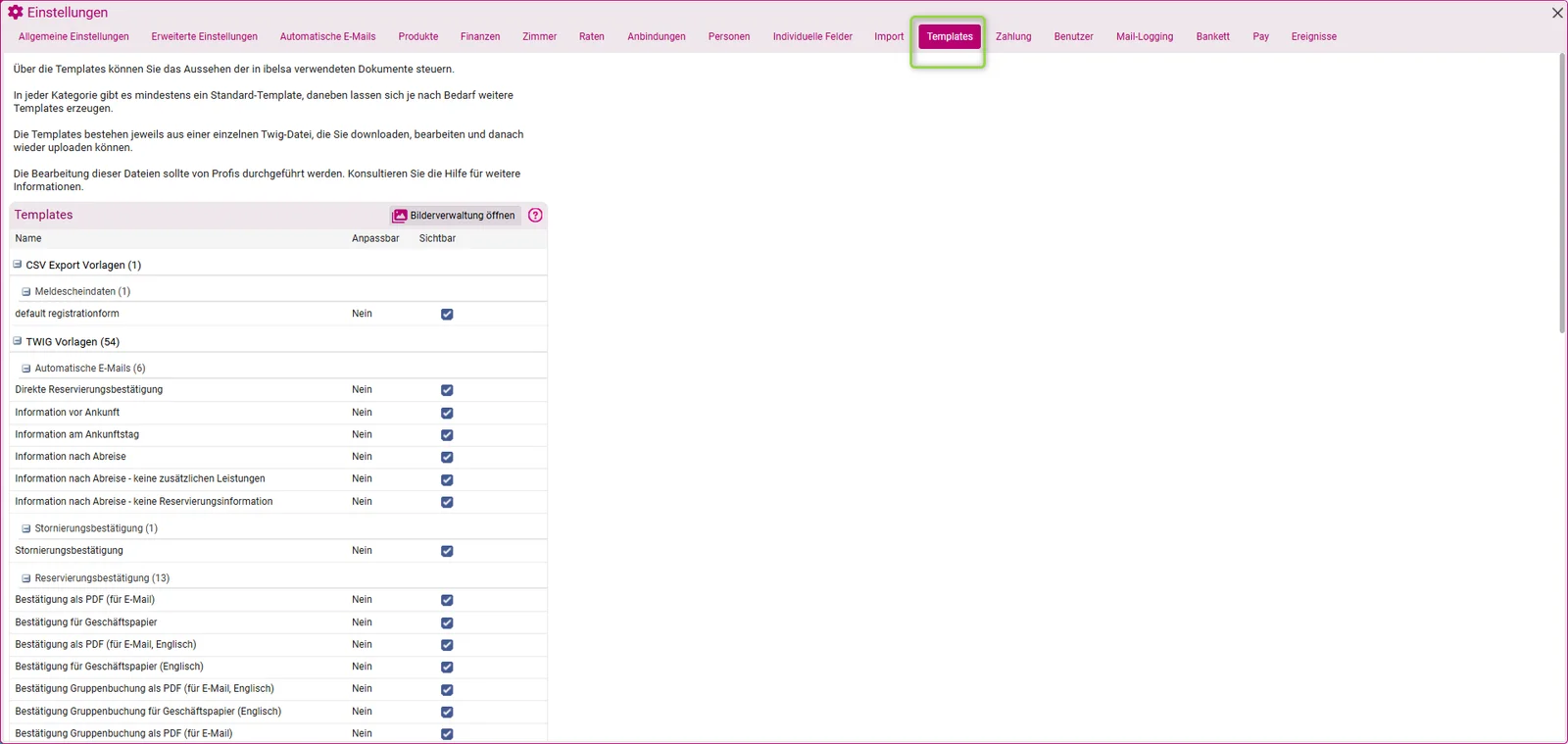Click the Sichtbar column header

click(437, 239)
